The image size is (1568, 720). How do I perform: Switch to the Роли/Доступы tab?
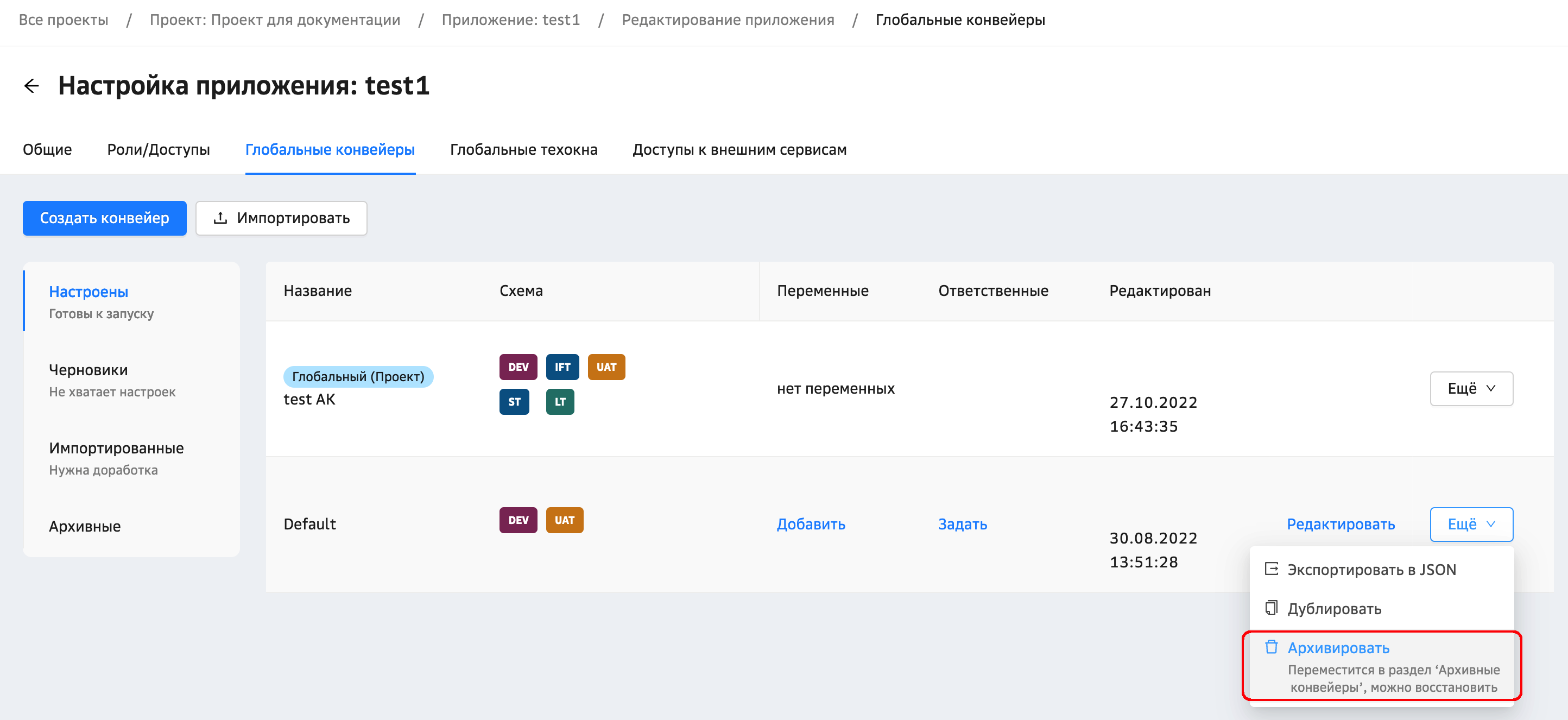pyautogui.click(x=158, y=150)
